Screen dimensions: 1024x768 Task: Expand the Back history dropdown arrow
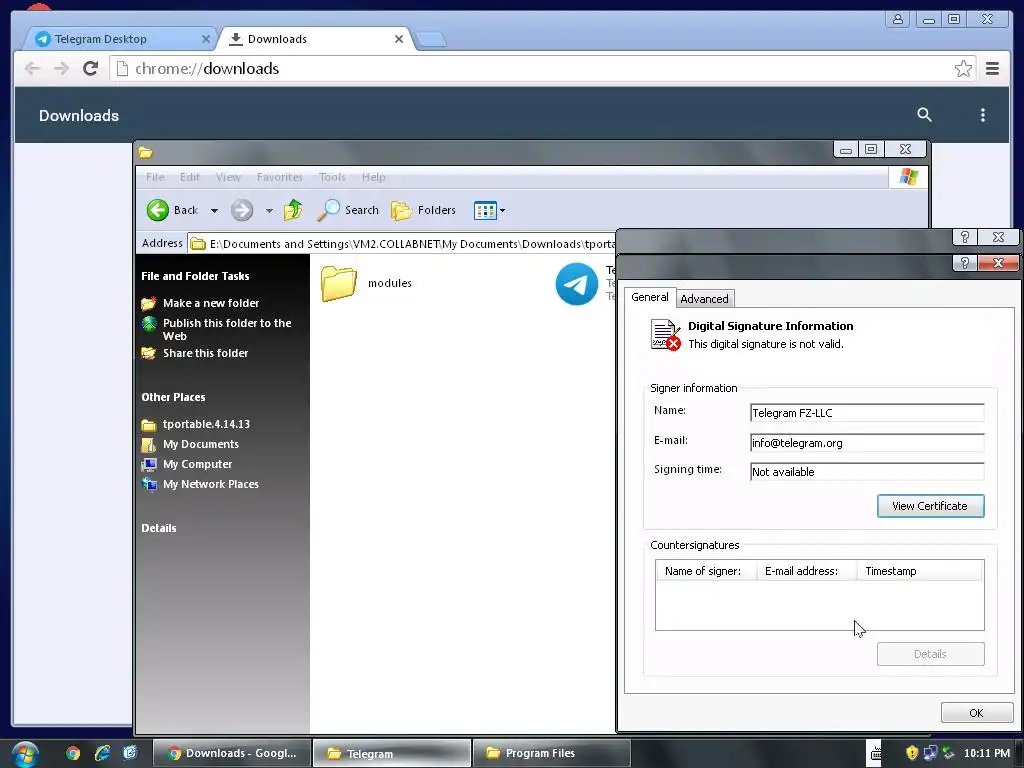(x=214, y=211)
